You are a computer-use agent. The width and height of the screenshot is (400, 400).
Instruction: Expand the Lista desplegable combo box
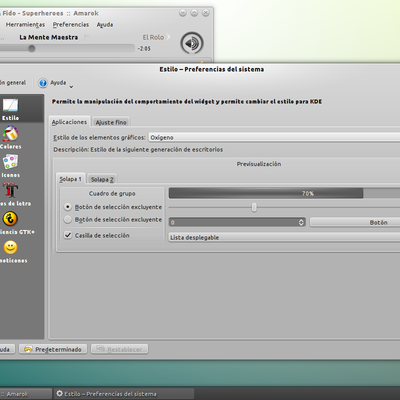[284, 237]
